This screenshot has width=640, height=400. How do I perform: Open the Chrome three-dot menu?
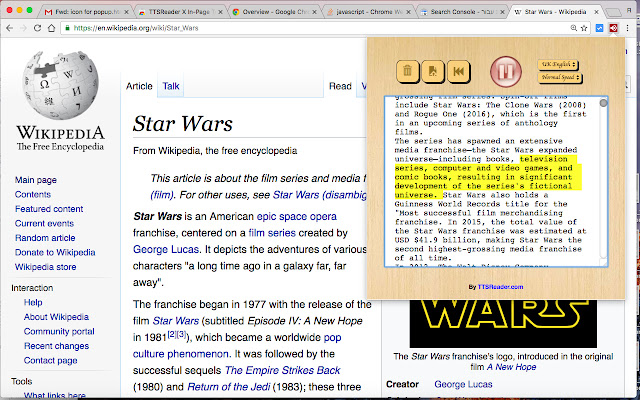pyautogui.click(x=628, y=28)
